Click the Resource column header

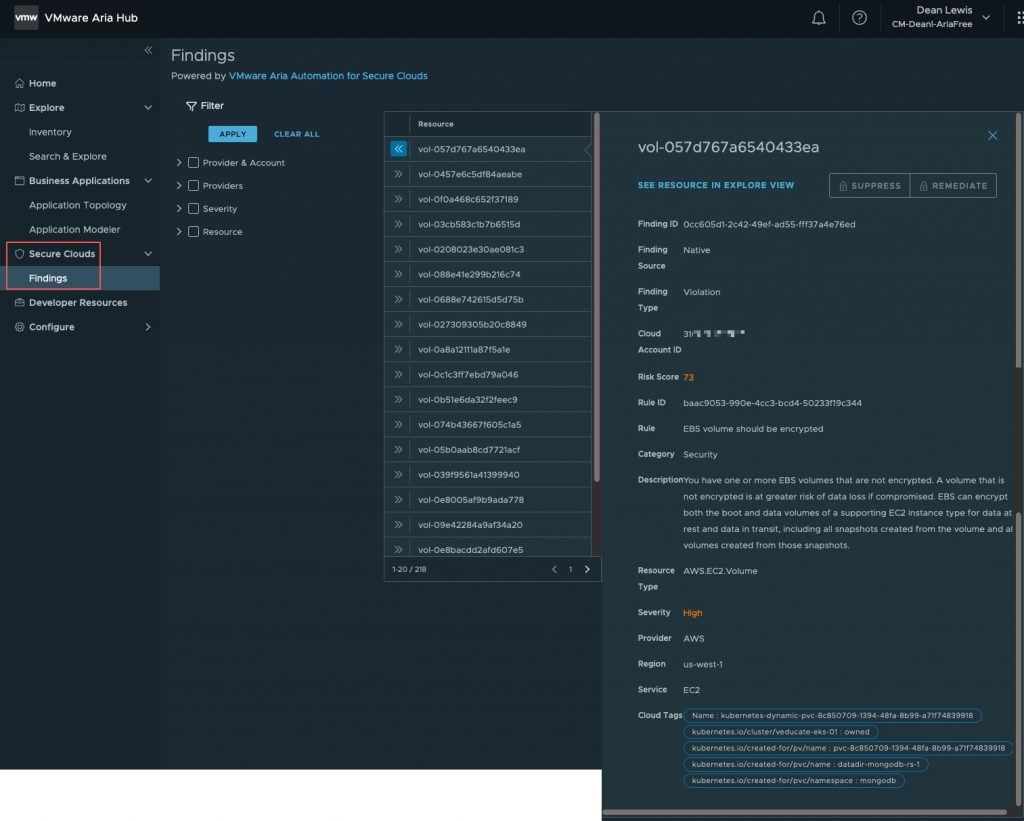click(x=436, y=124)
